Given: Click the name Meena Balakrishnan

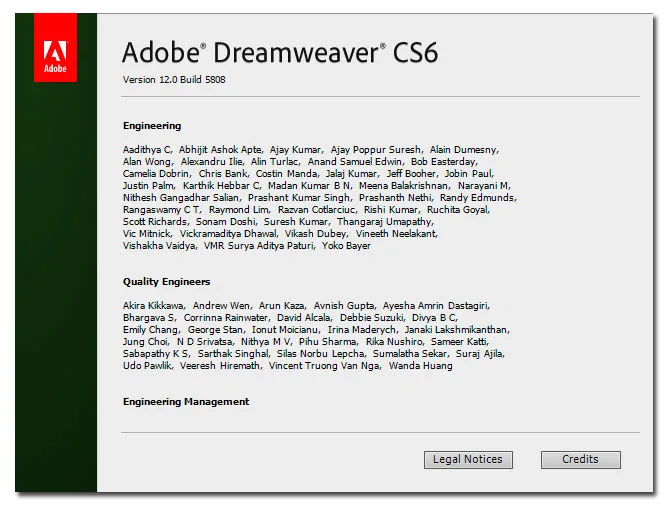Looking at the screenshot, I should pyautogui.click(x=403, y=186).
